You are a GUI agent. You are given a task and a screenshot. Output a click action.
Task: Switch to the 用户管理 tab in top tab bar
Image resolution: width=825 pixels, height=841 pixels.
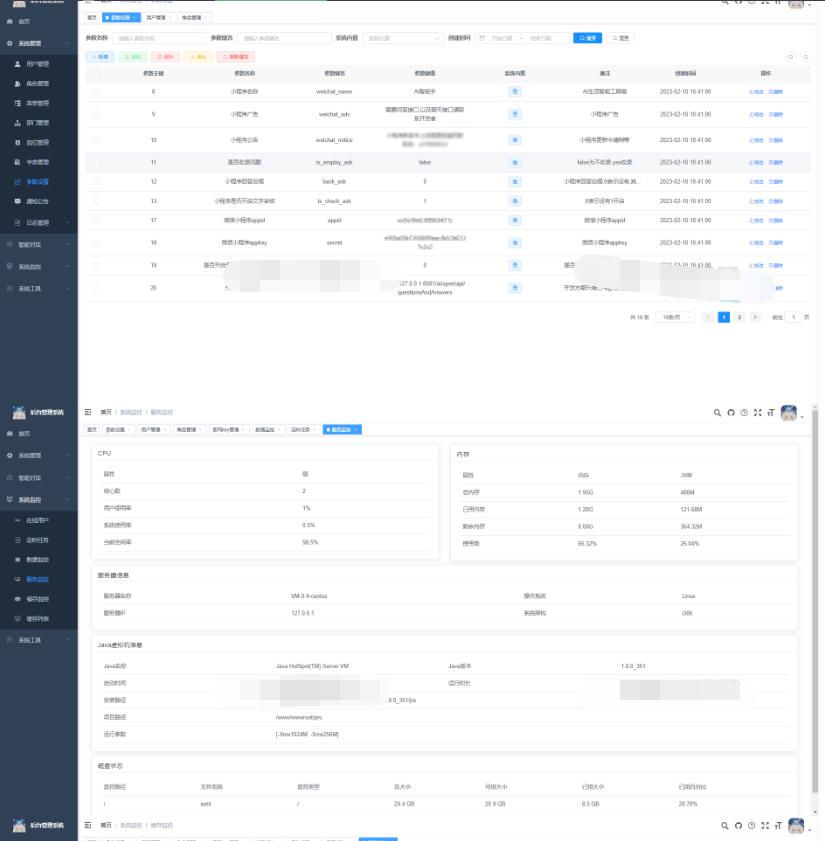158,17
